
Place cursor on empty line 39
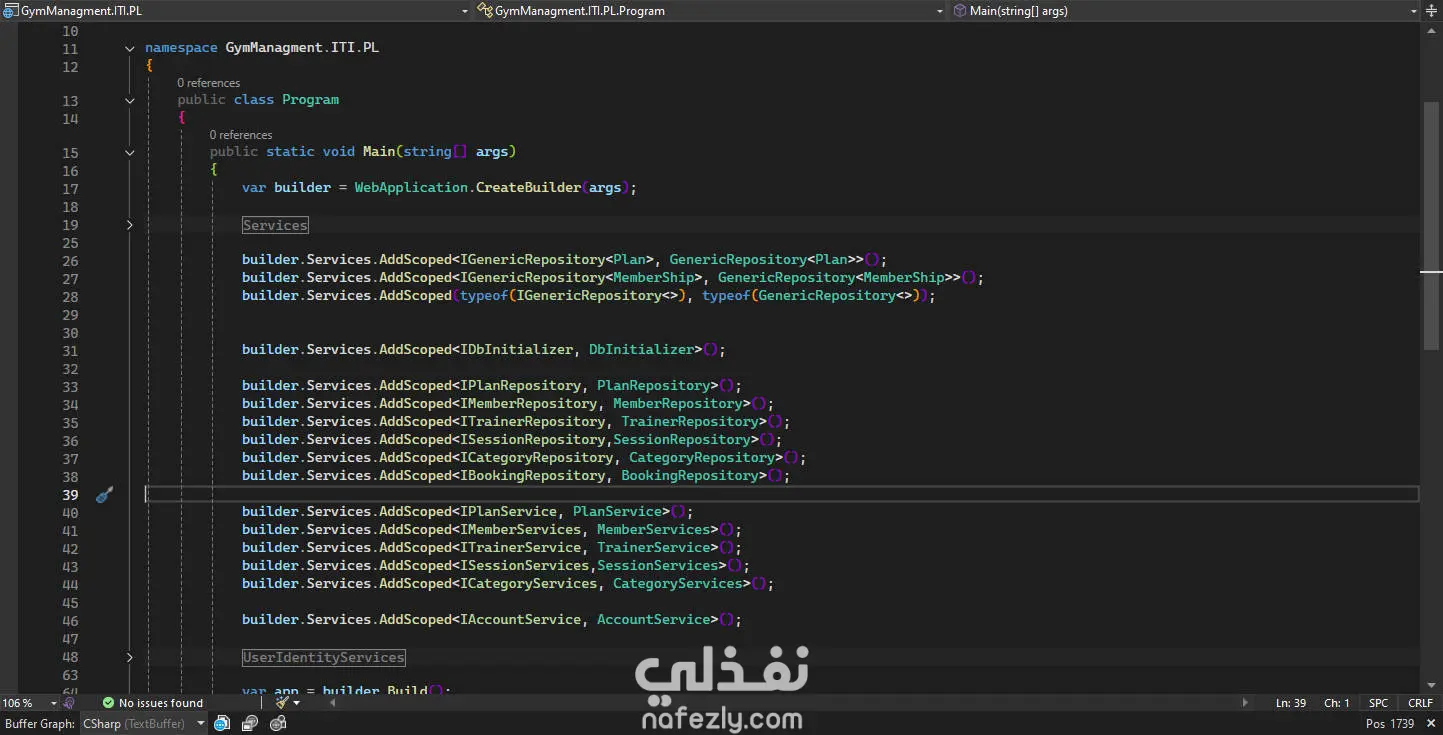pos(782,494)
